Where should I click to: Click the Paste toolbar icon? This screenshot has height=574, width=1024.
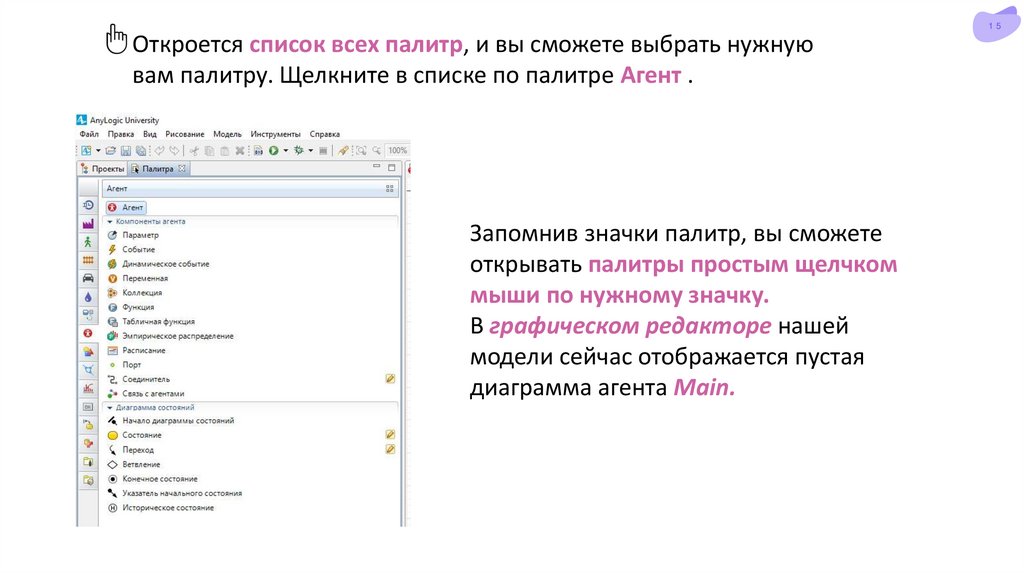click(224, 150)
